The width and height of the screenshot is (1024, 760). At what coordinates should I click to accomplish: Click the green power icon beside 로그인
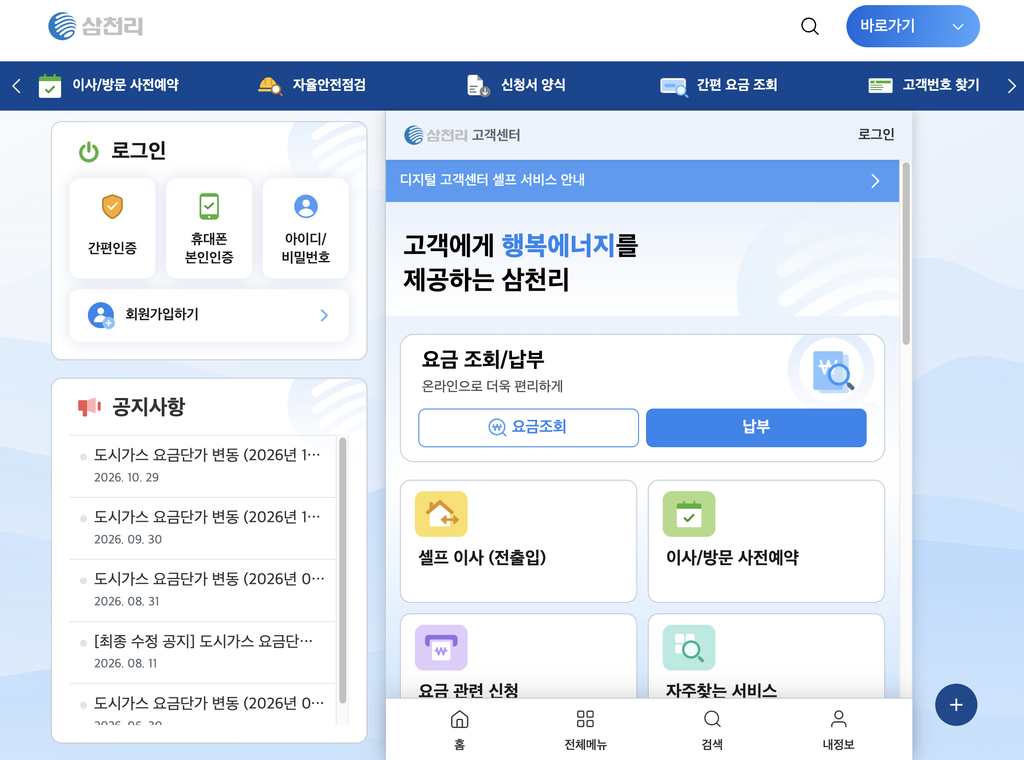(89, 151)
